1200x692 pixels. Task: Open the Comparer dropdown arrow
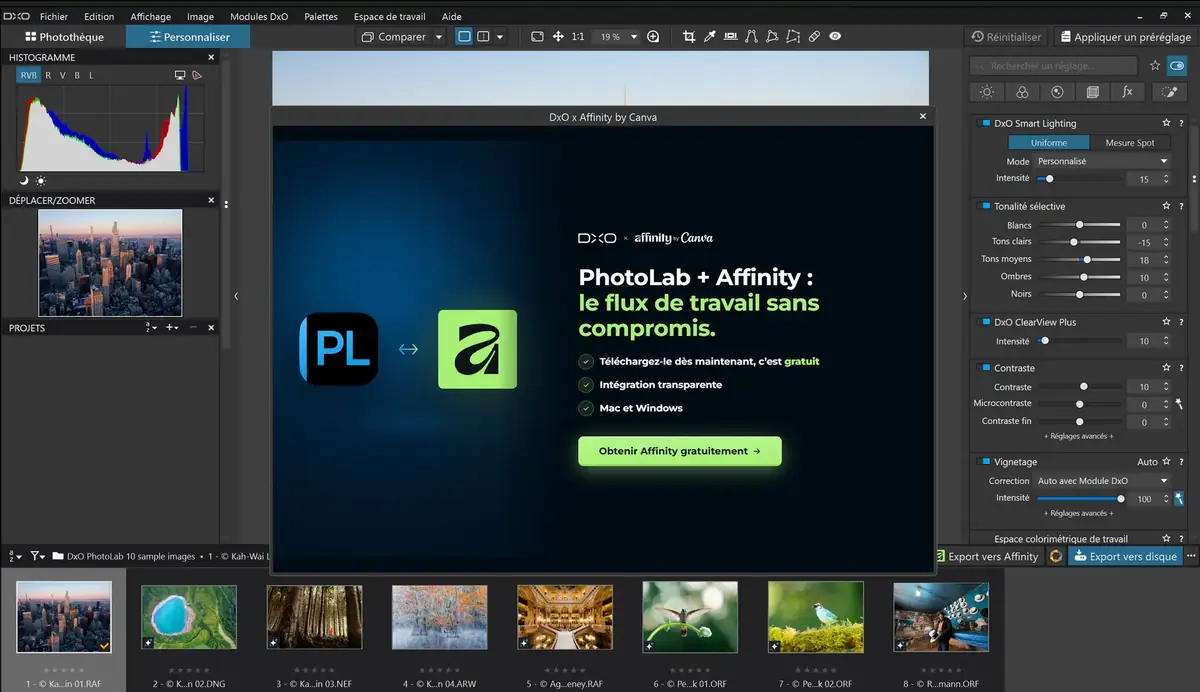point(439,37)
